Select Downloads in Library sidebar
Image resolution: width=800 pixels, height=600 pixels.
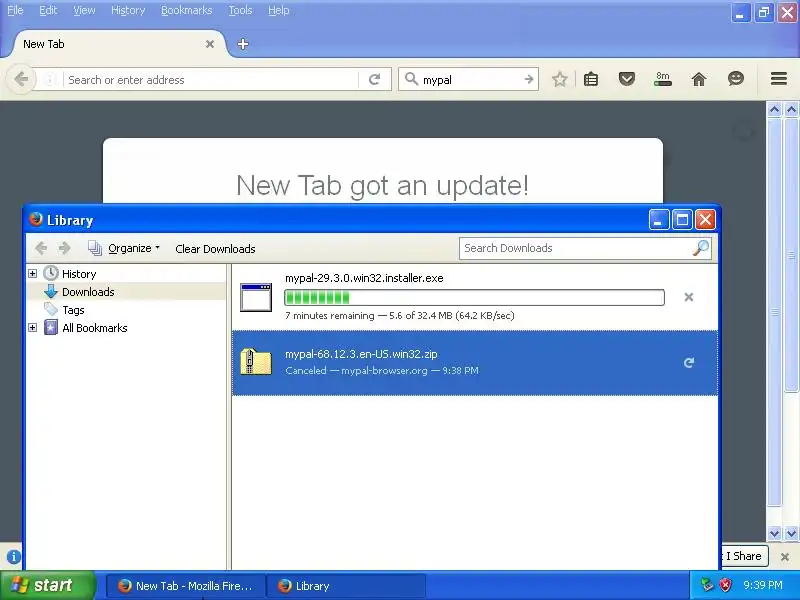point(88,292)
